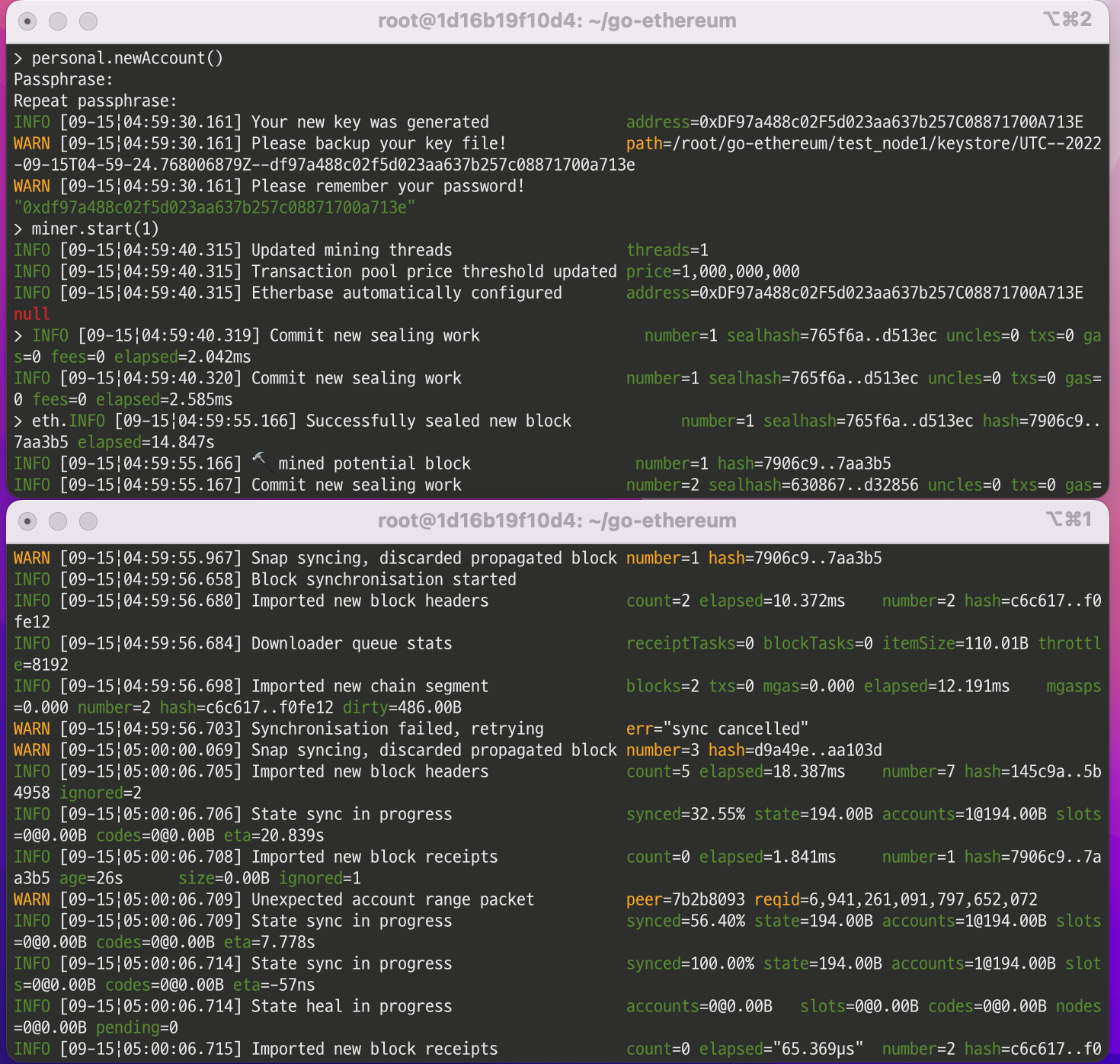Click the ⌥⌘2 shortcut label in top window
The image size is (1120, 1064).
pos(1067,19)
